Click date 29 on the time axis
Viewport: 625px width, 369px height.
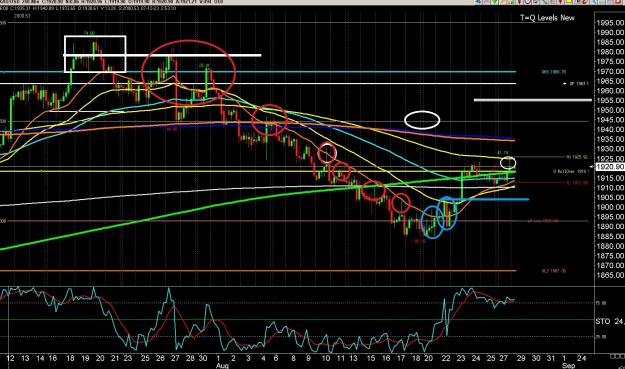521,358
